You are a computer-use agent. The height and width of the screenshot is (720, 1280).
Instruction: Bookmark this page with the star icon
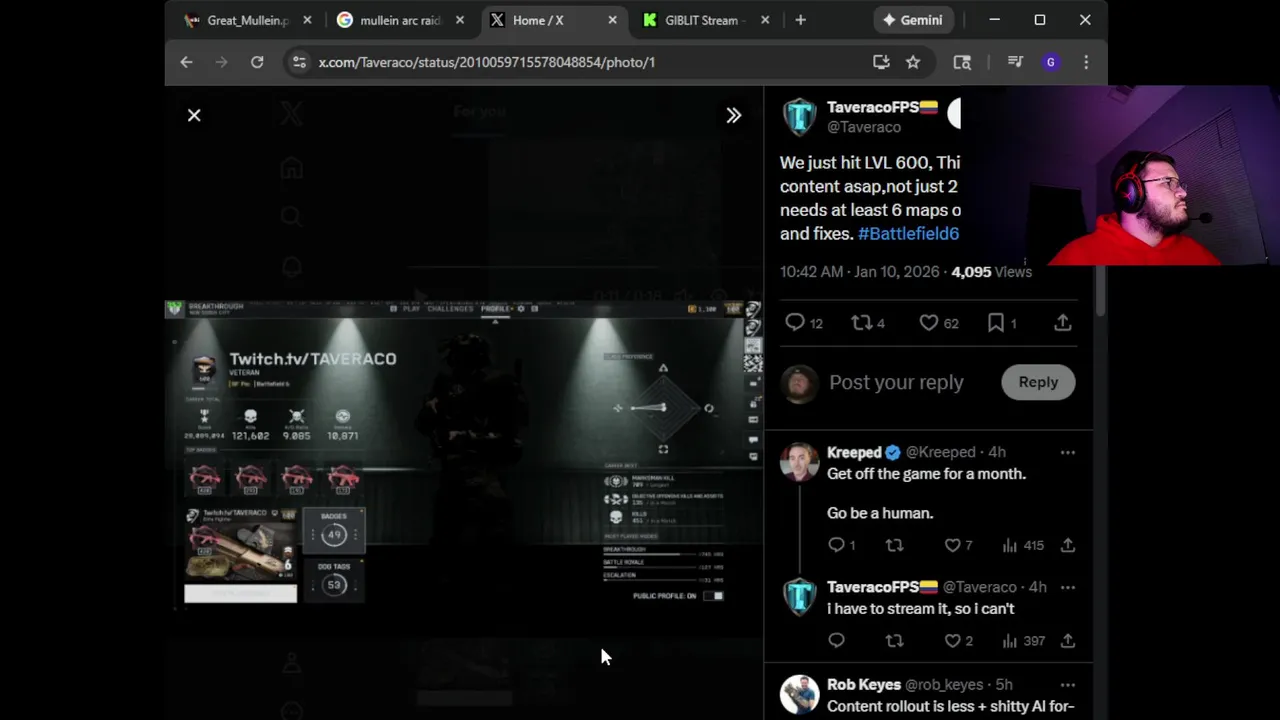pyautogui.click(x=913, y=62)
